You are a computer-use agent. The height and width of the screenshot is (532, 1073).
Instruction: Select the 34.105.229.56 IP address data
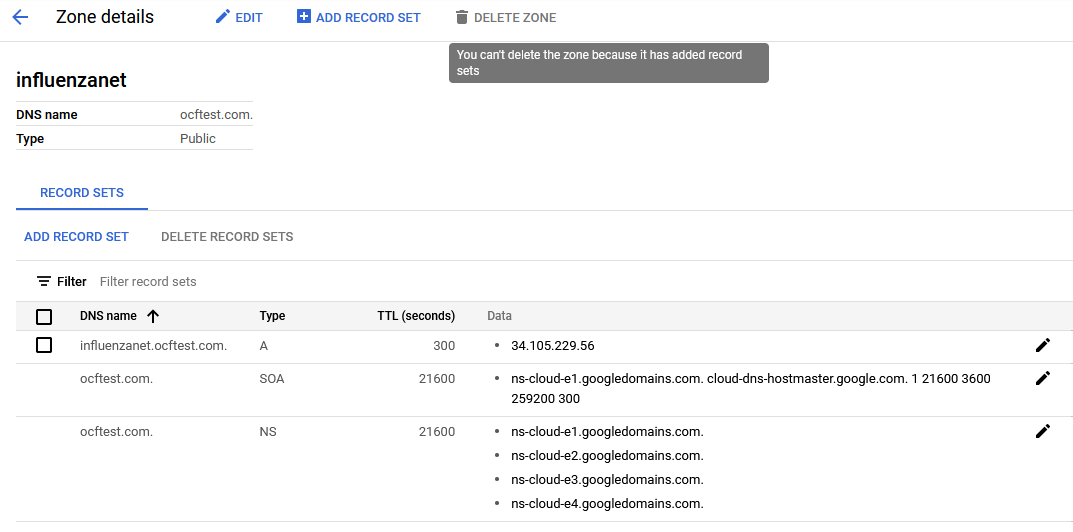552,345
